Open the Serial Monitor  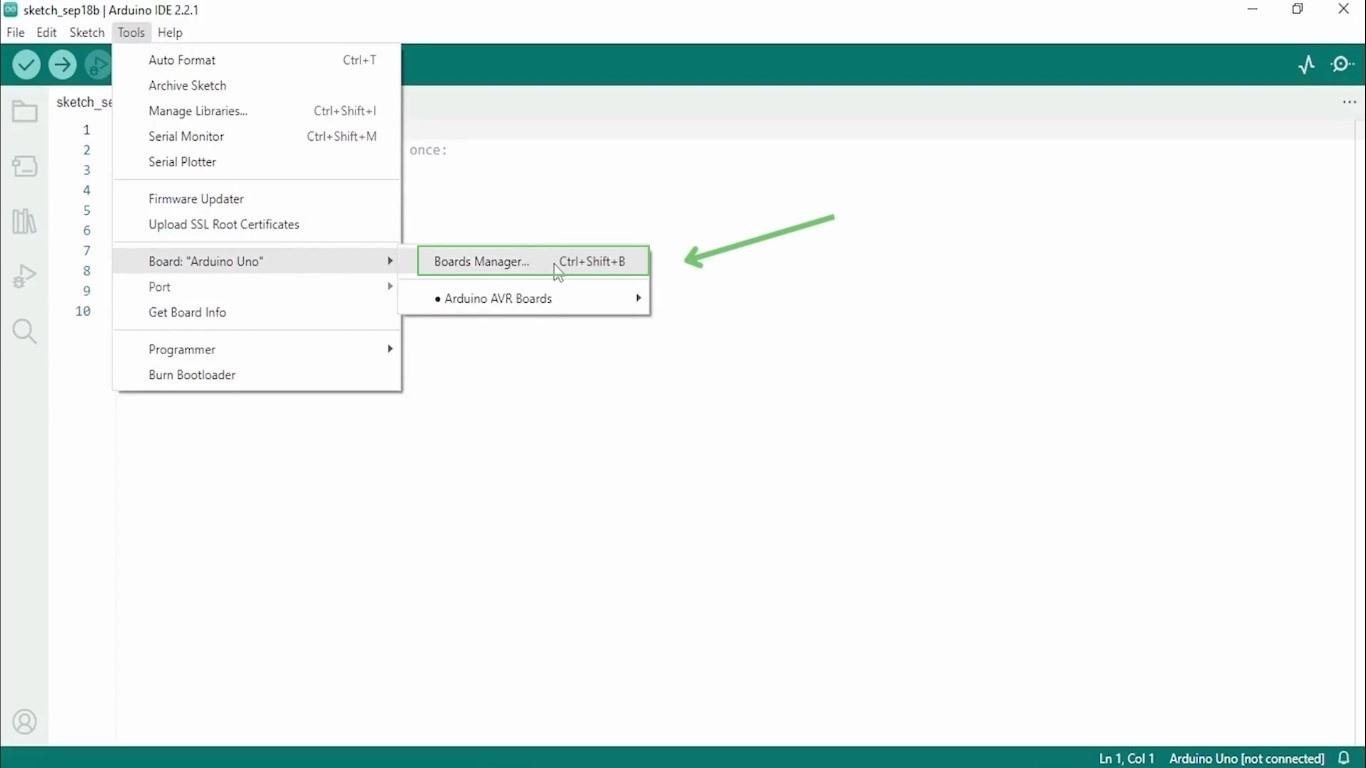[x=186, y=136]
